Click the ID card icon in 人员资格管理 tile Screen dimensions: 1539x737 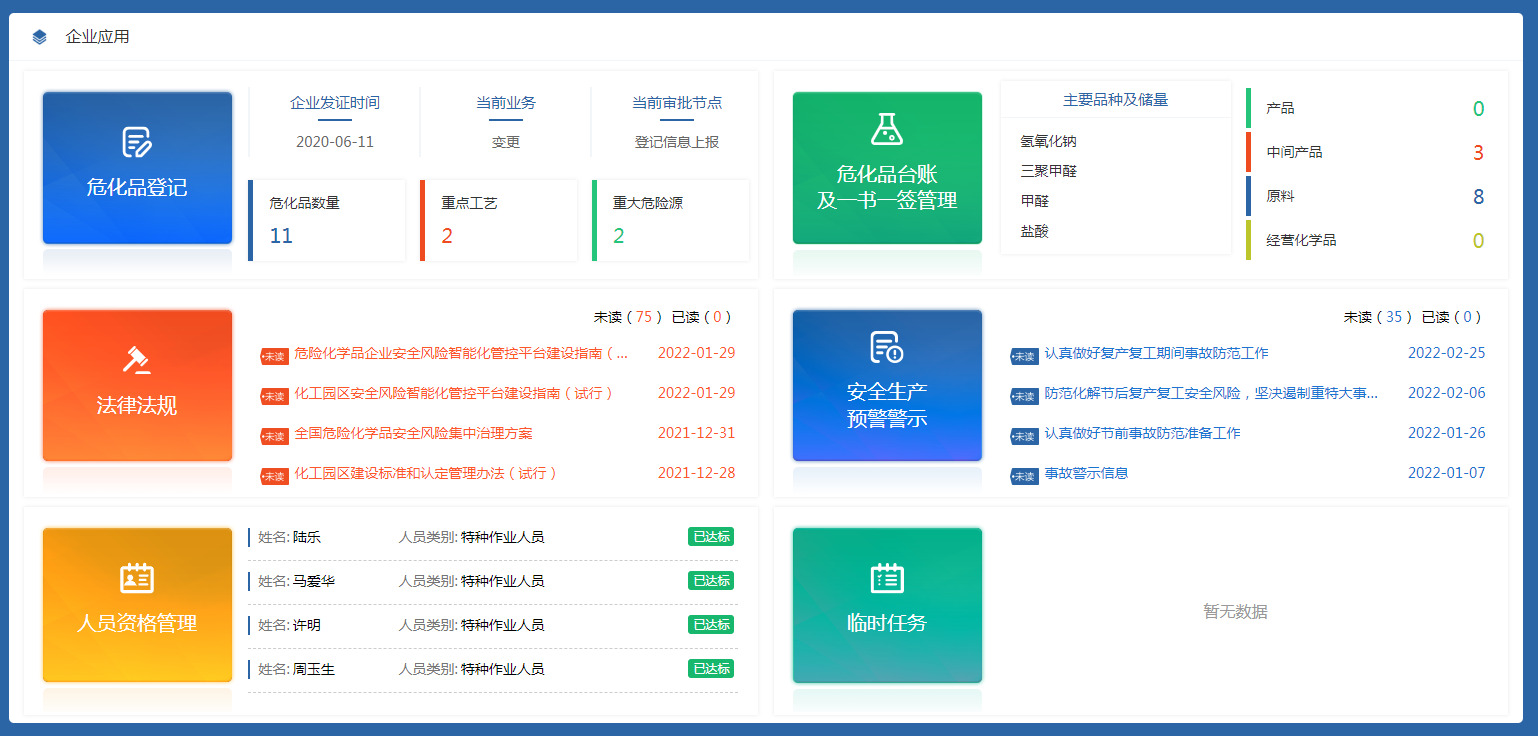pyautogui.click(x=137, y=578)
